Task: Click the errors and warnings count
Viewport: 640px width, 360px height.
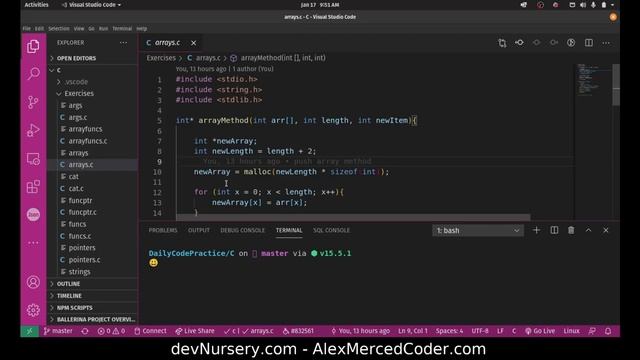Action: coord(111,331)
